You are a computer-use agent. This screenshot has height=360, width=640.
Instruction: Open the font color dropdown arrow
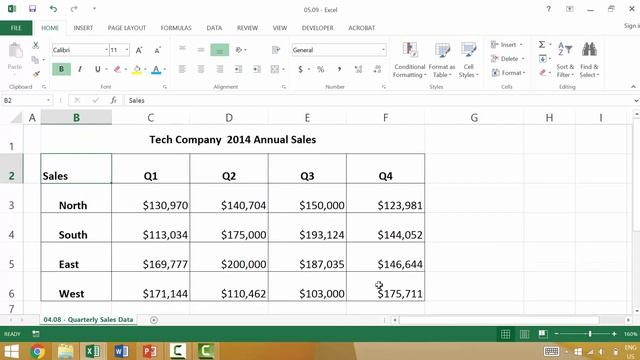[x=164, y=70]
